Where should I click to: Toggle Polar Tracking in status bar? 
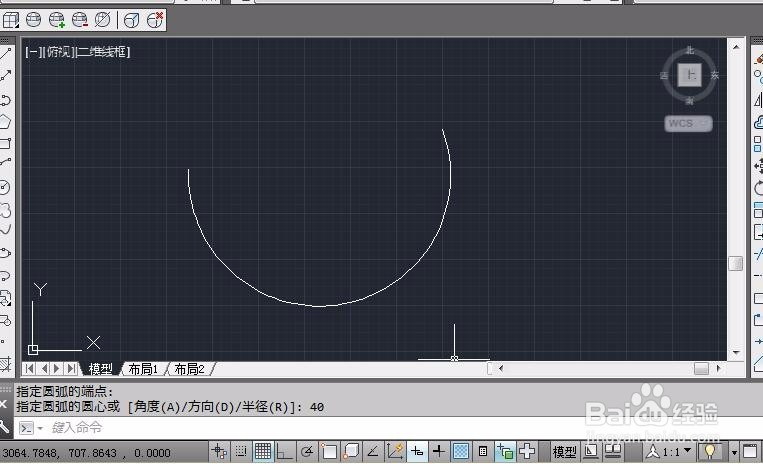(307, 452)
